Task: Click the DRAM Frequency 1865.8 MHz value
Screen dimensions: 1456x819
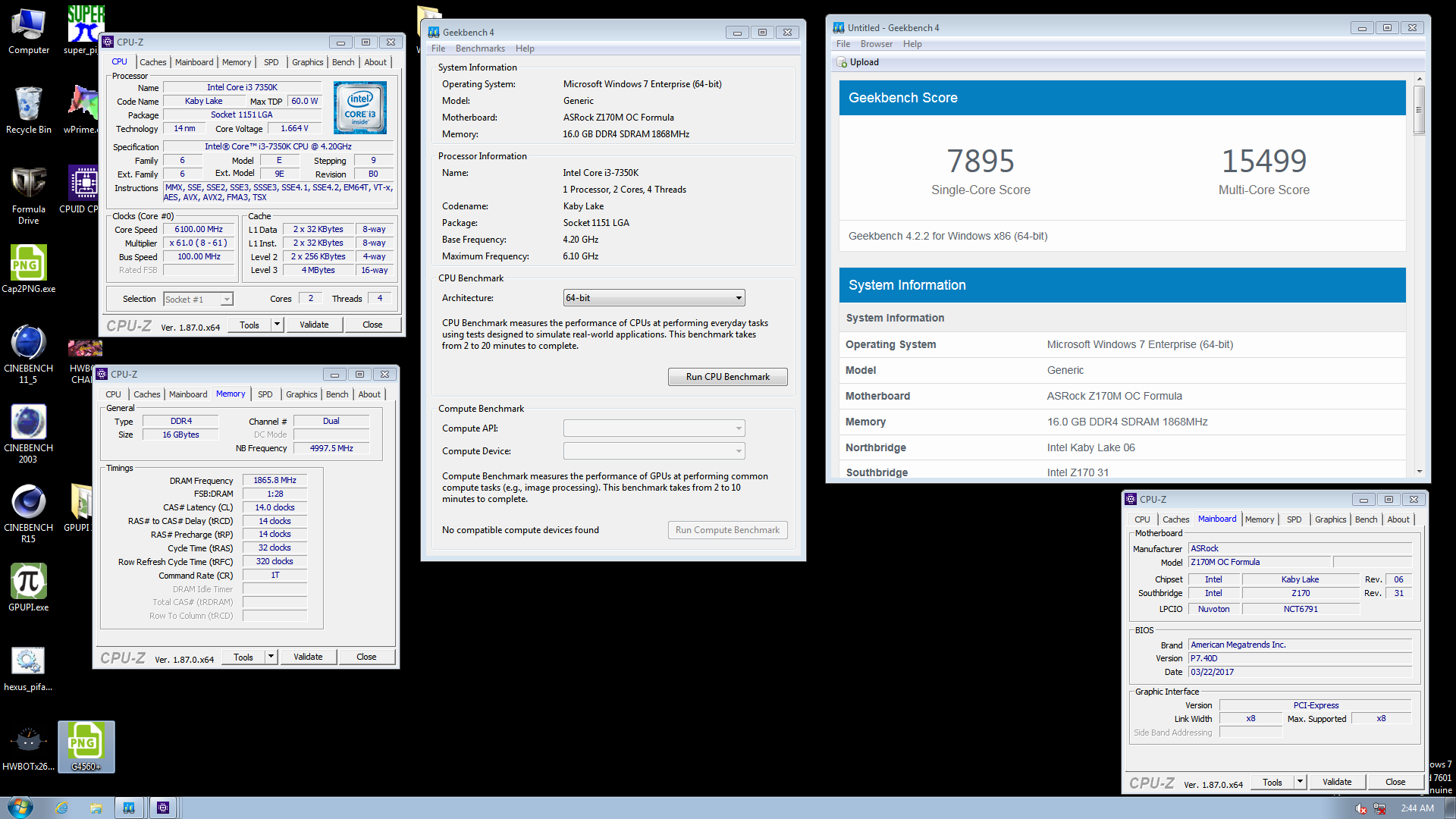Action: click(x=275, y=480)
